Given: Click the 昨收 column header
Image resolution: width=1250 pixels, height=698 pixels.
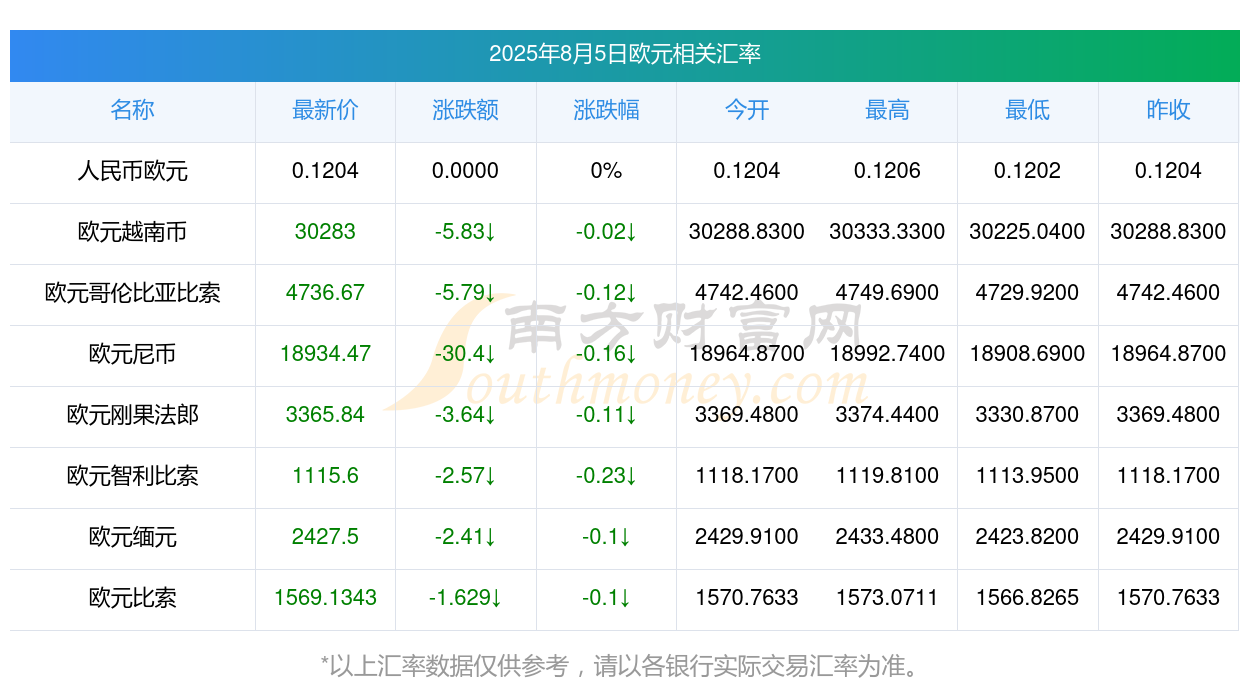Looking at the screenshot, I should [x=1168, y=110].
